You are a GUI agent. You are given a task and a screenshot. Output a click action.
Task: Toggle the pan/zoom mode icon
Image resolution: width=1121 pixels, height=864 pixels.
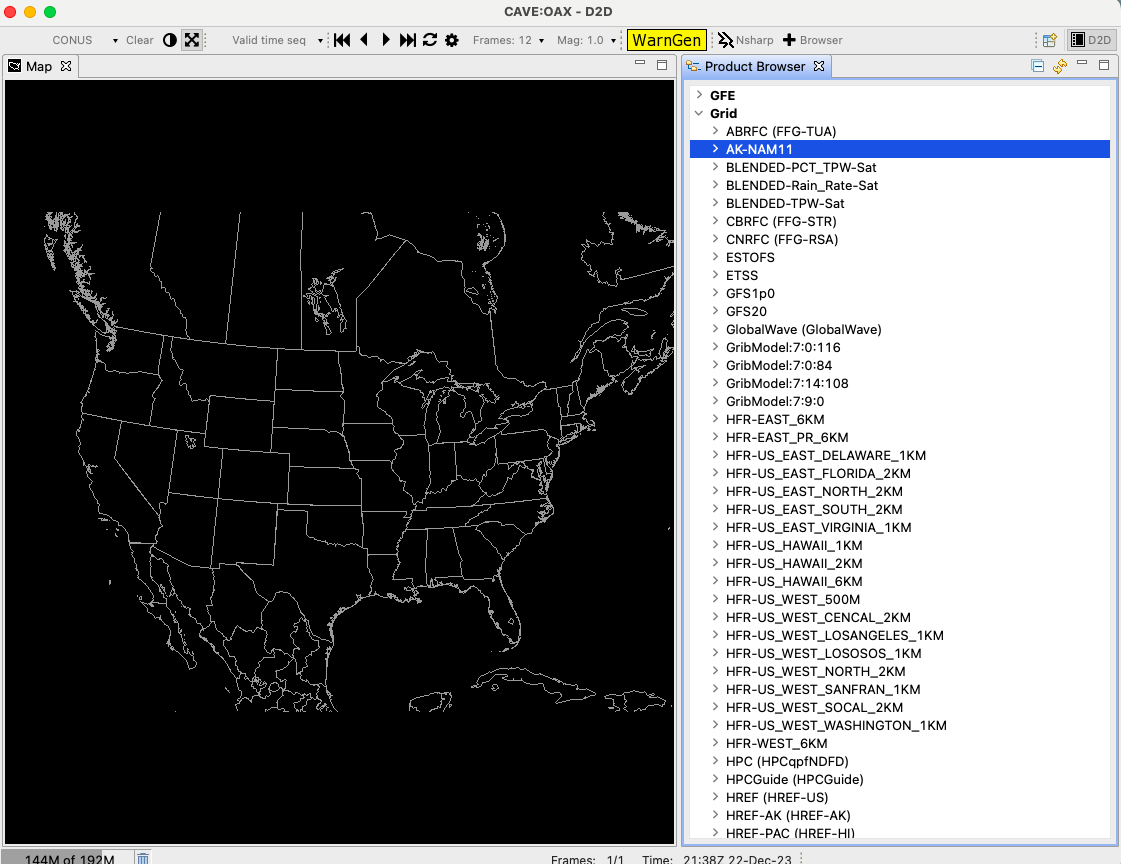point(191,40)
